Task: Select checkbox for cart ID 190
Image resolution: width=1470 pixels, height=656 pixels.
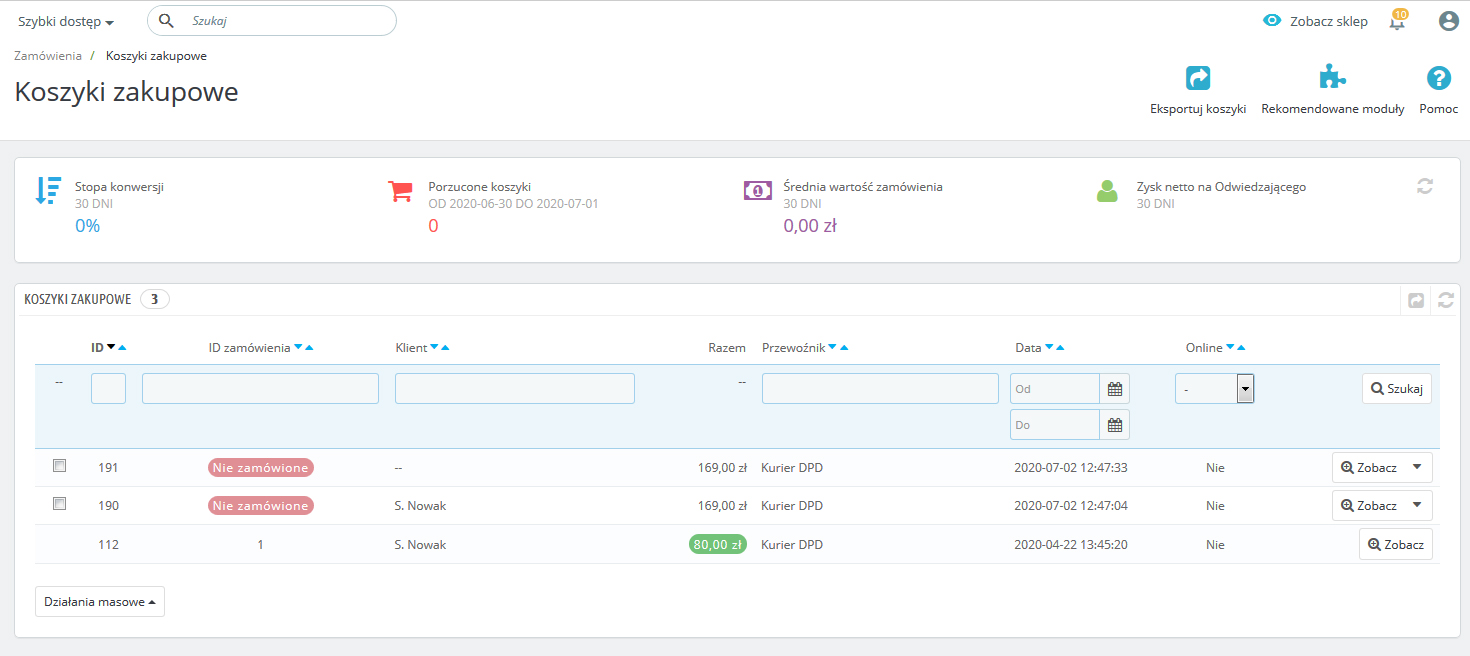Action: click(59, 504)
